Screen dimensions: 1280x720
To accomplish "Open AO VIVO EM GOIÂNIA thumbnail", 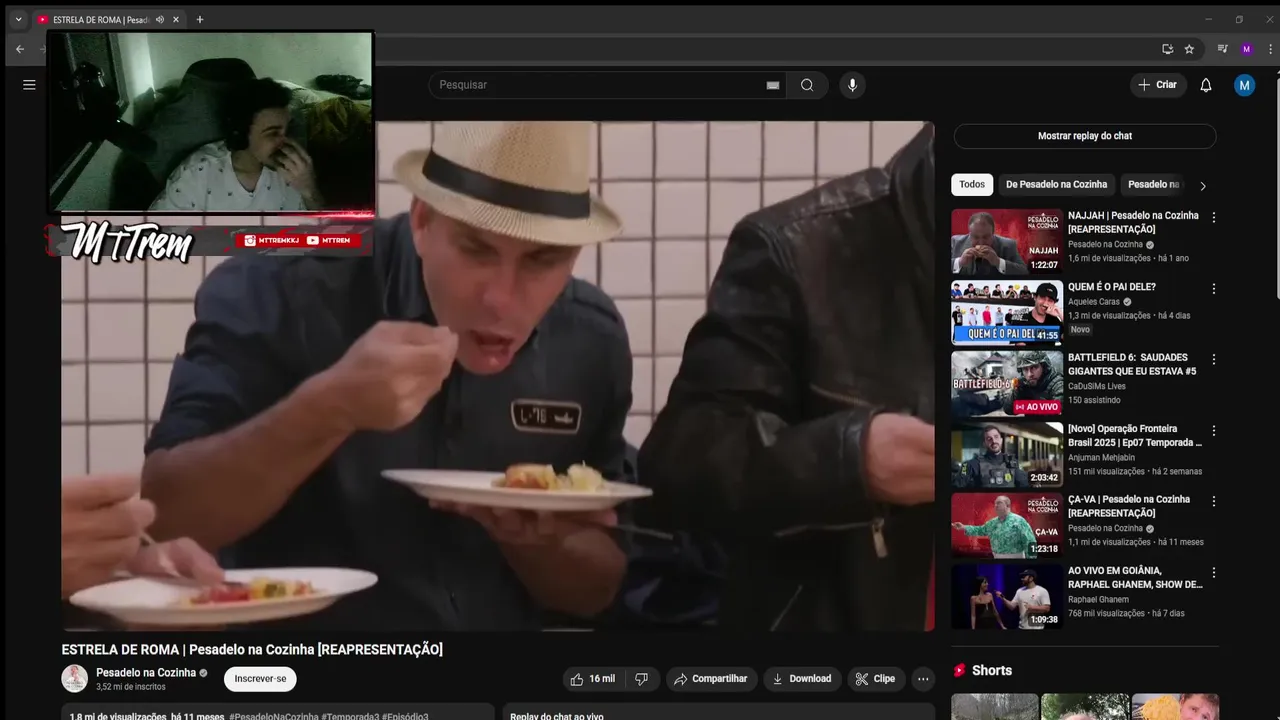I will [1007, 596].
